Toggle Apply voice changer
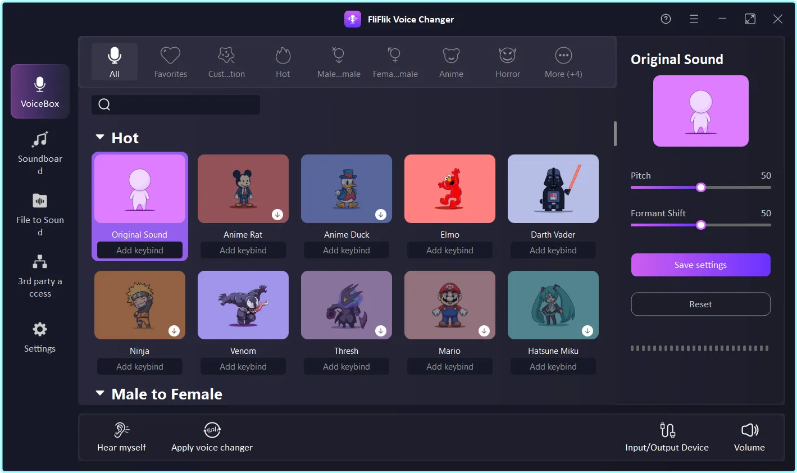The width and height of the screenshot is (797, 473). 212,437
